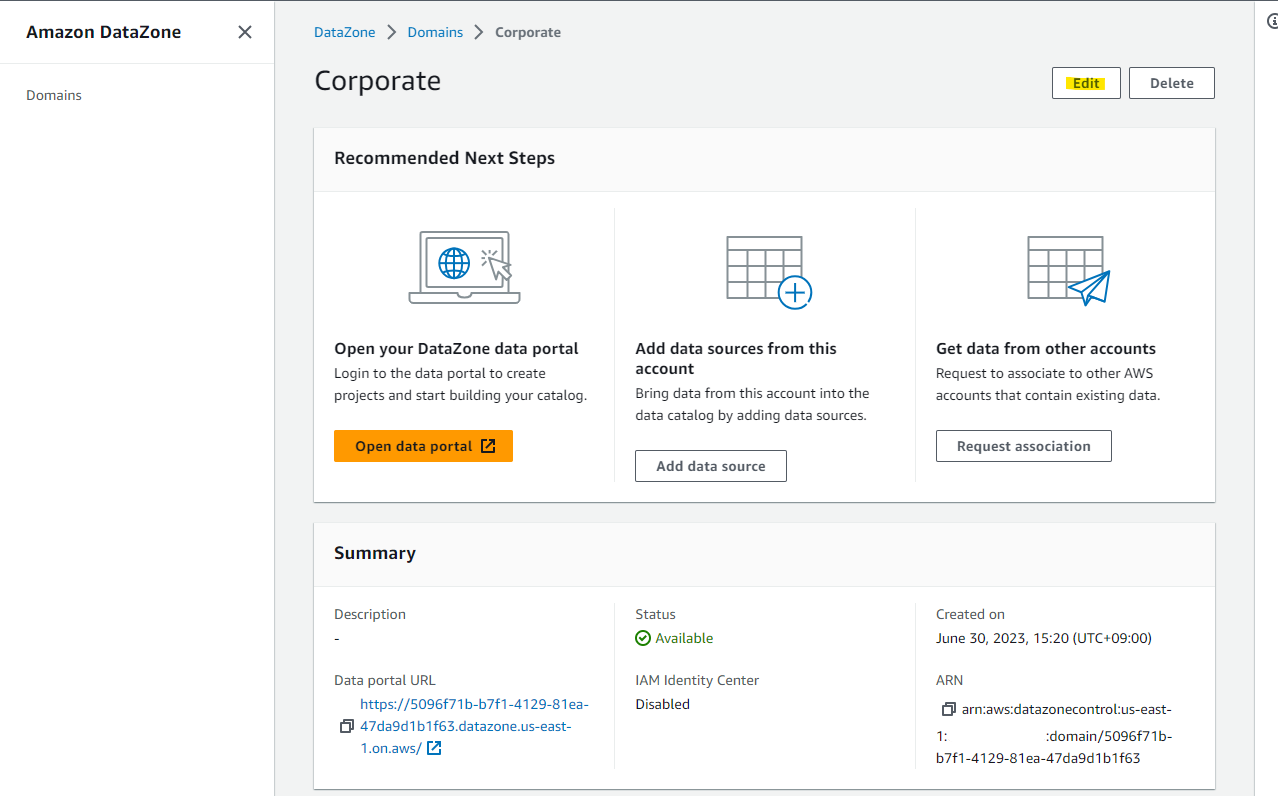Go to DataZone breadcrumb link
1278x796 pixels.
tap(345, 32)
